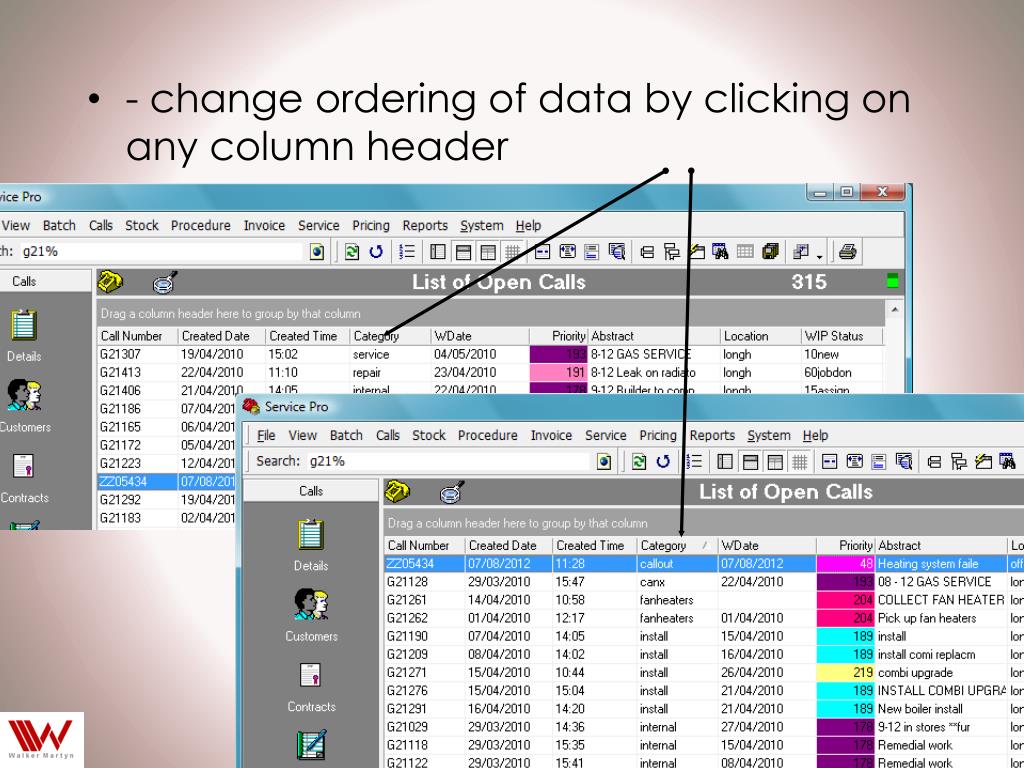
Task: Click notepad with pen icon below Contracts
Action: pos(311,745)
